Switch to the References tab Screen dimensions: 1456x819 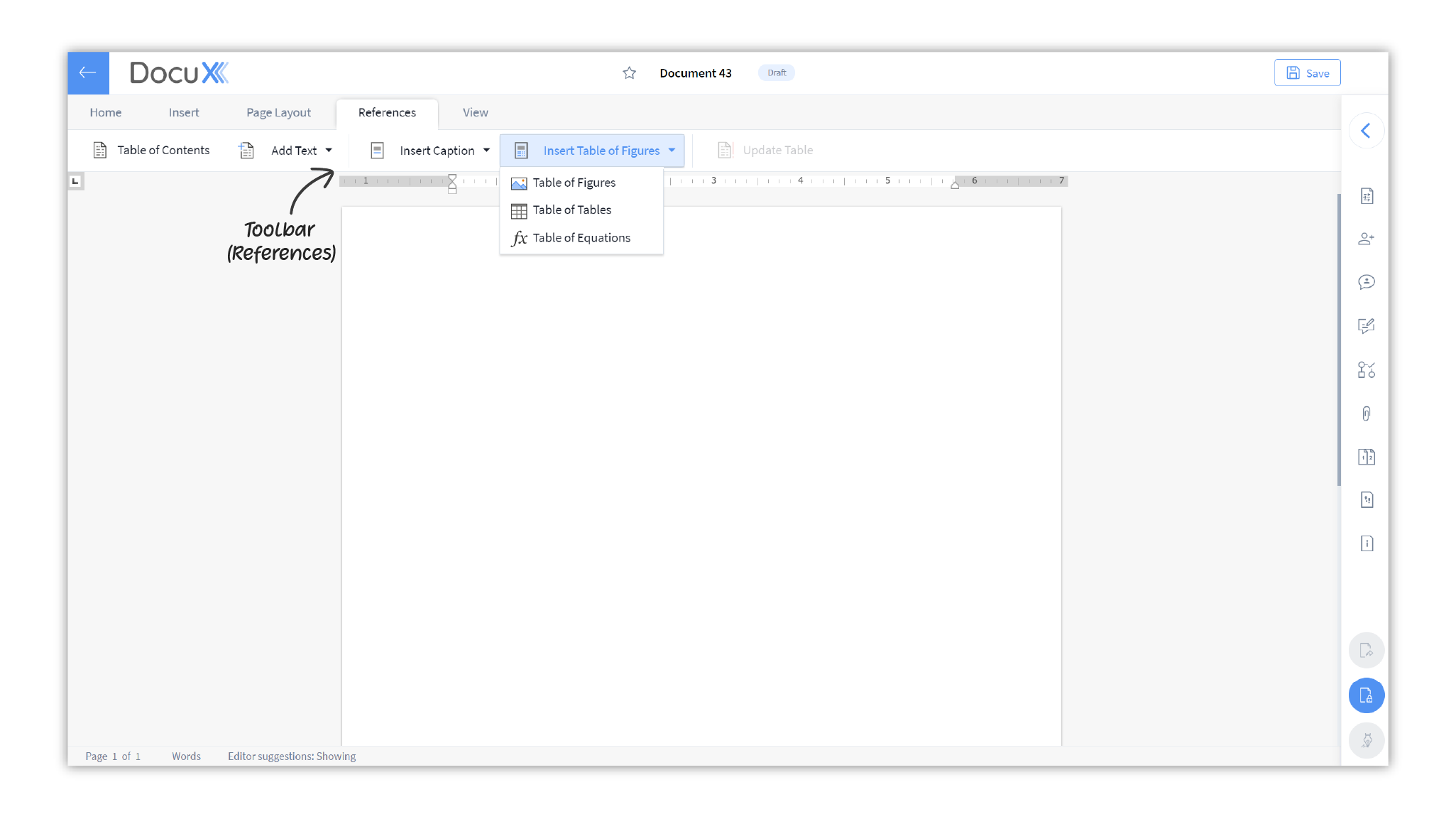click(x=387, y=112)
